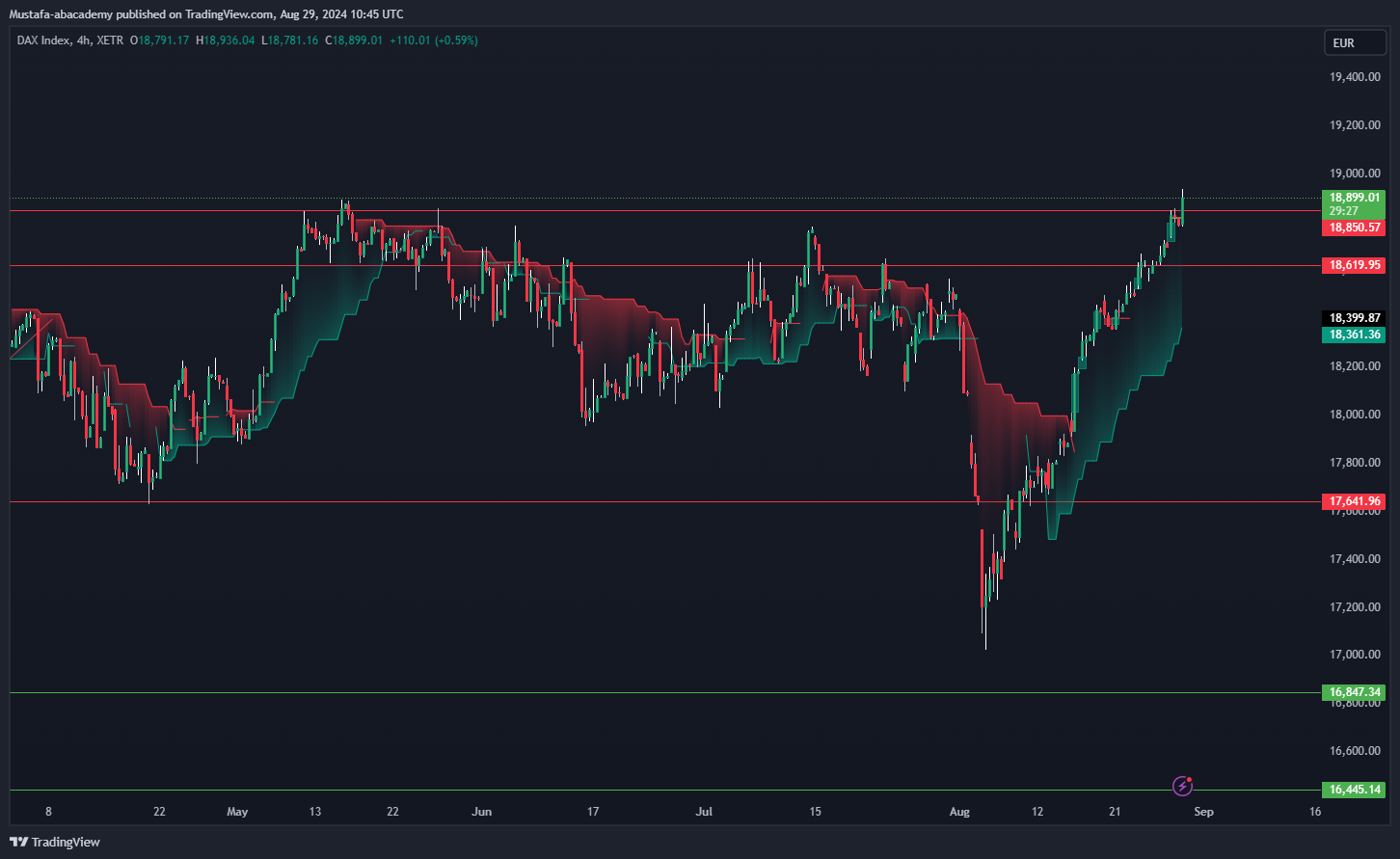Click the close value C18,899.01
The width and height of the screenshot is (1400, 859).
click(x=354, y=40)
